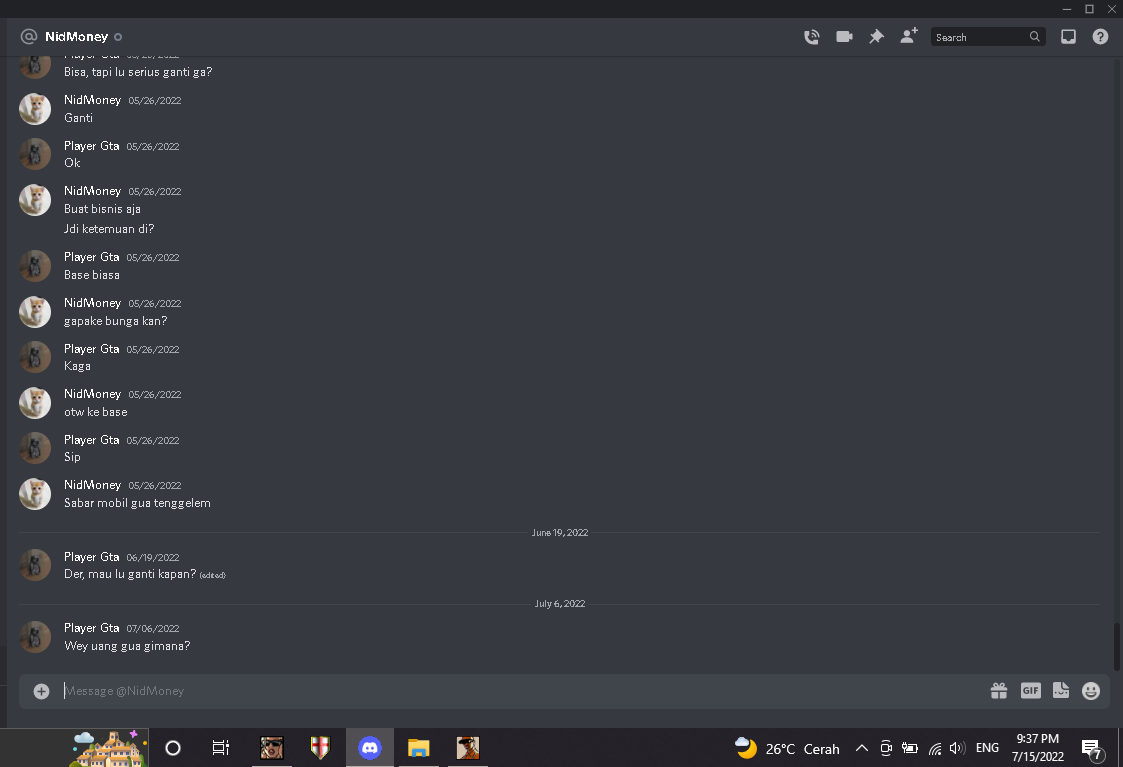This screenshot has width=1123, height=767.
Task: Open the sticker picker
Action: pyautogui.click(x=1061, y=690)
